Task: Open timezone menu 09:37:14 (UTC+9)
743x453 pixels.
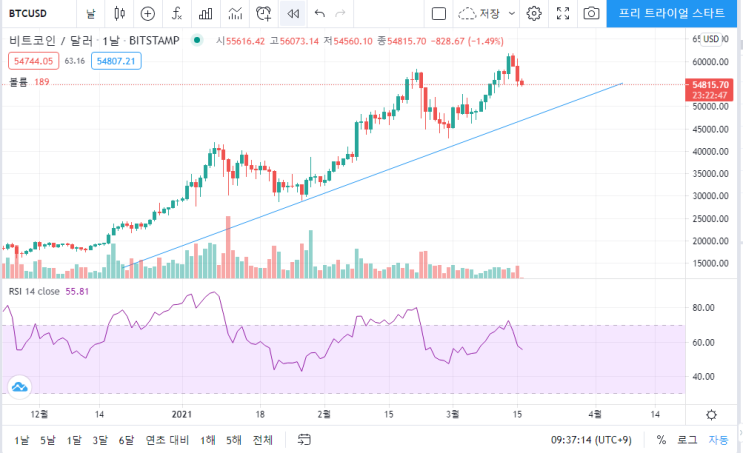Action: coord(591,440)
